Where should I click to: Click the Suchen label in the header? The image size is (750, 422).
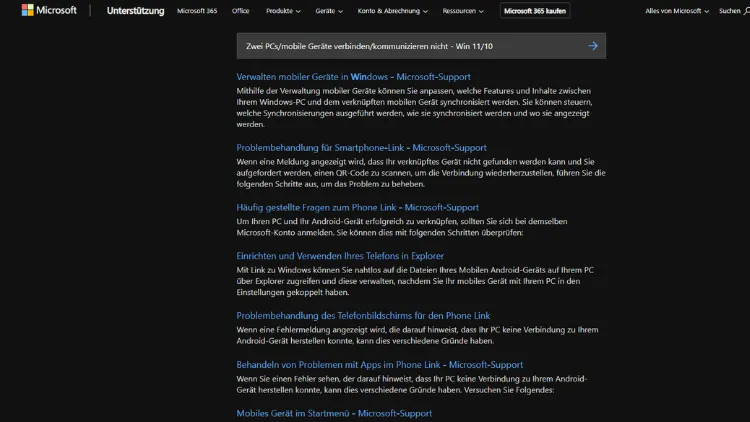point(729,11)
